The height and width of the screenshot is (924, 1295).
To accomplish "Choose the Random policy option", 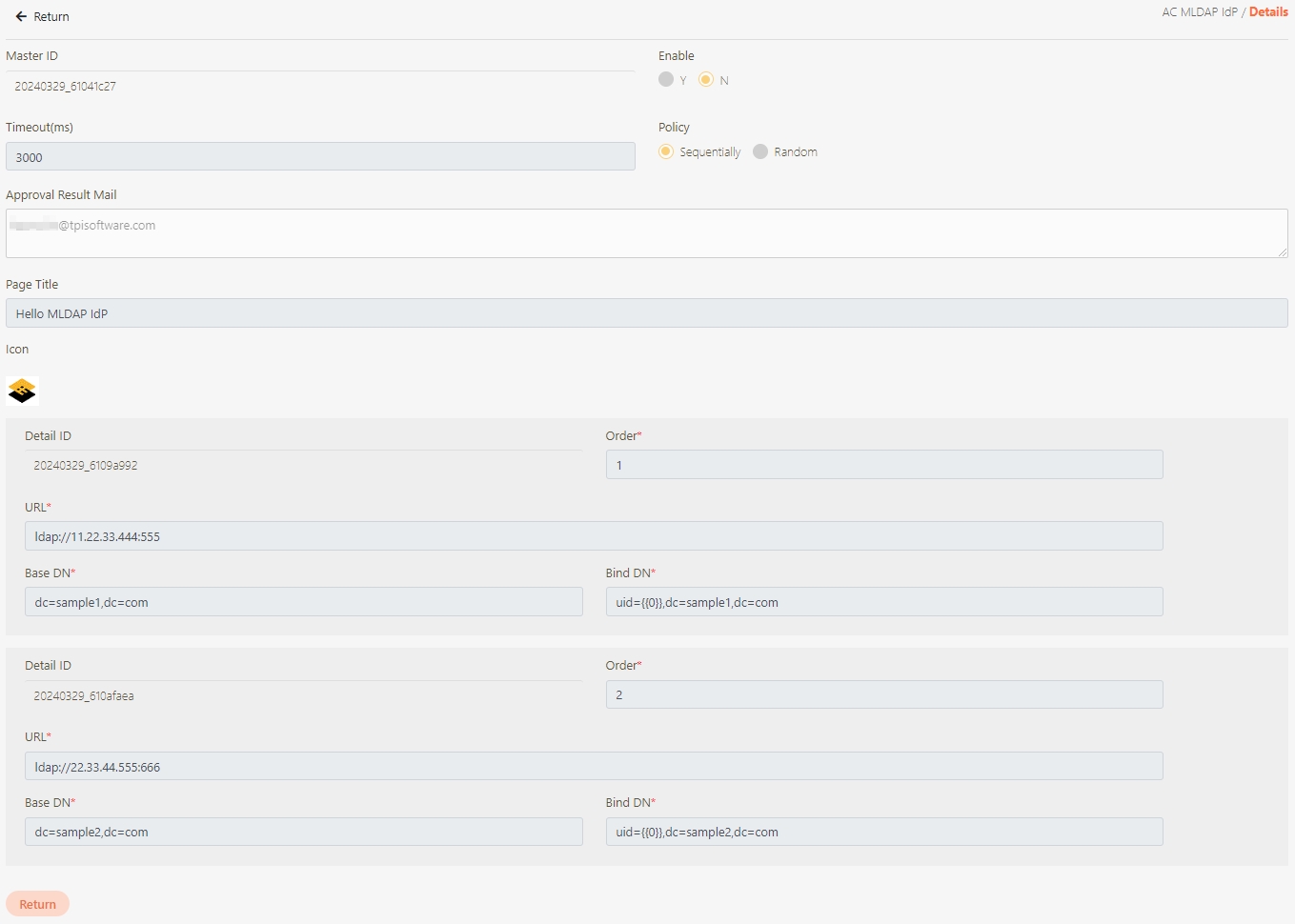I will (760, 152).
